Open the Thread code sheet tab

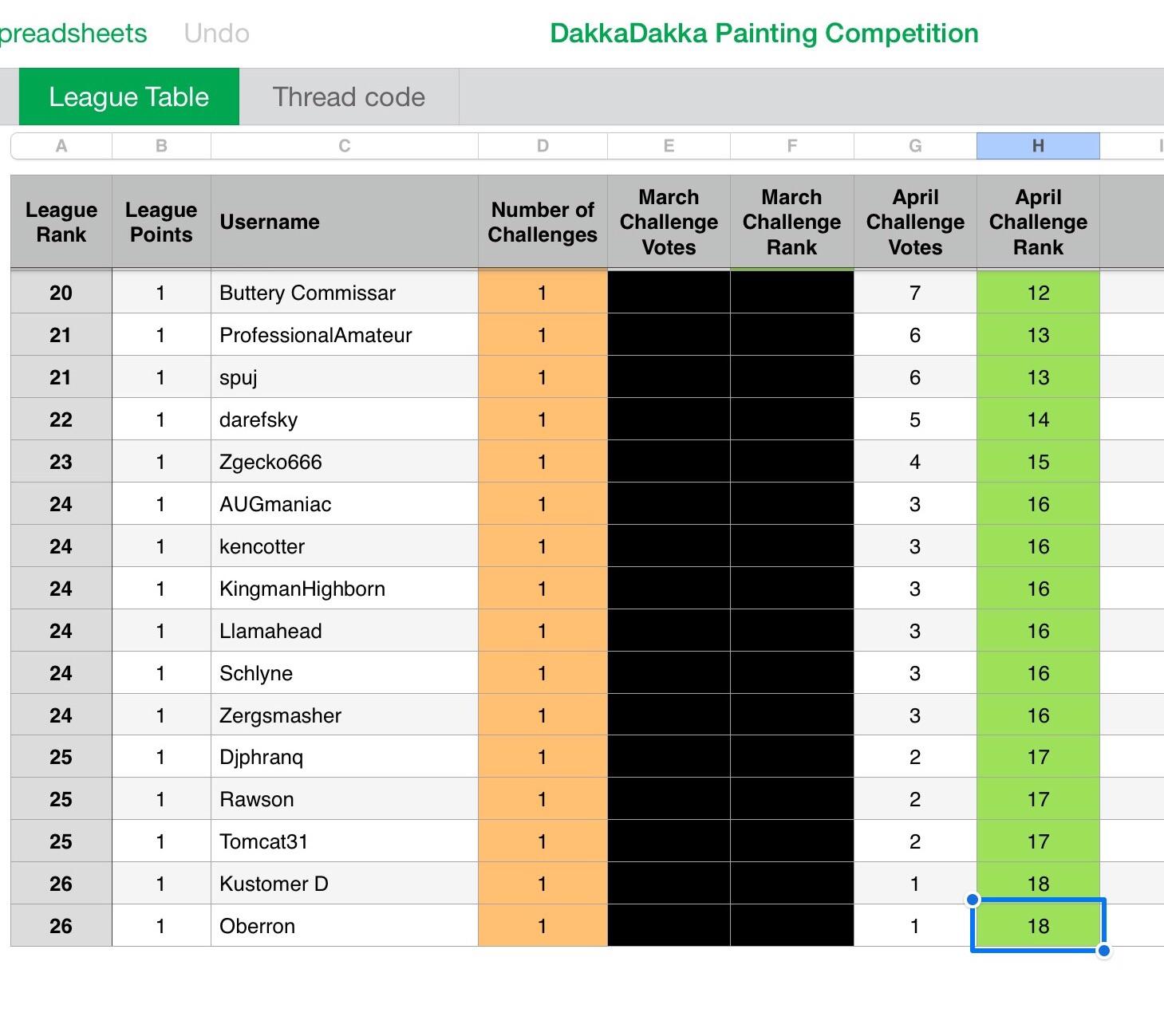tap(349, 97)
